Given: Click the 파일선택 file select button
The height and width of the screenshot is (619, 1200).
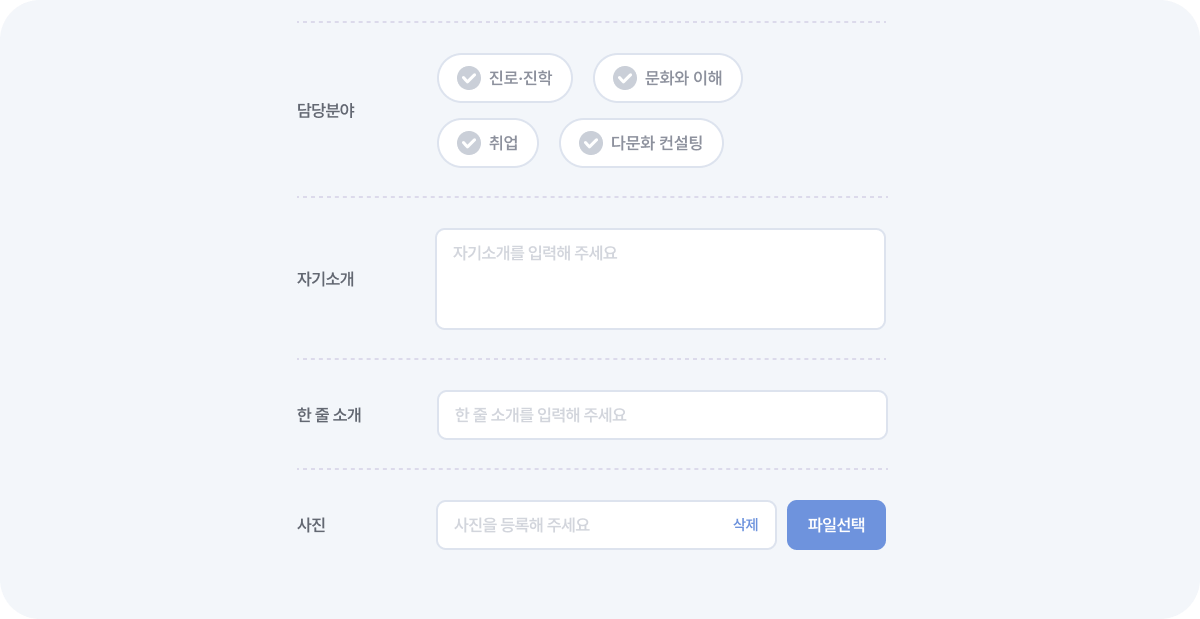Looking at the screenshot, I should pos(836,524).
